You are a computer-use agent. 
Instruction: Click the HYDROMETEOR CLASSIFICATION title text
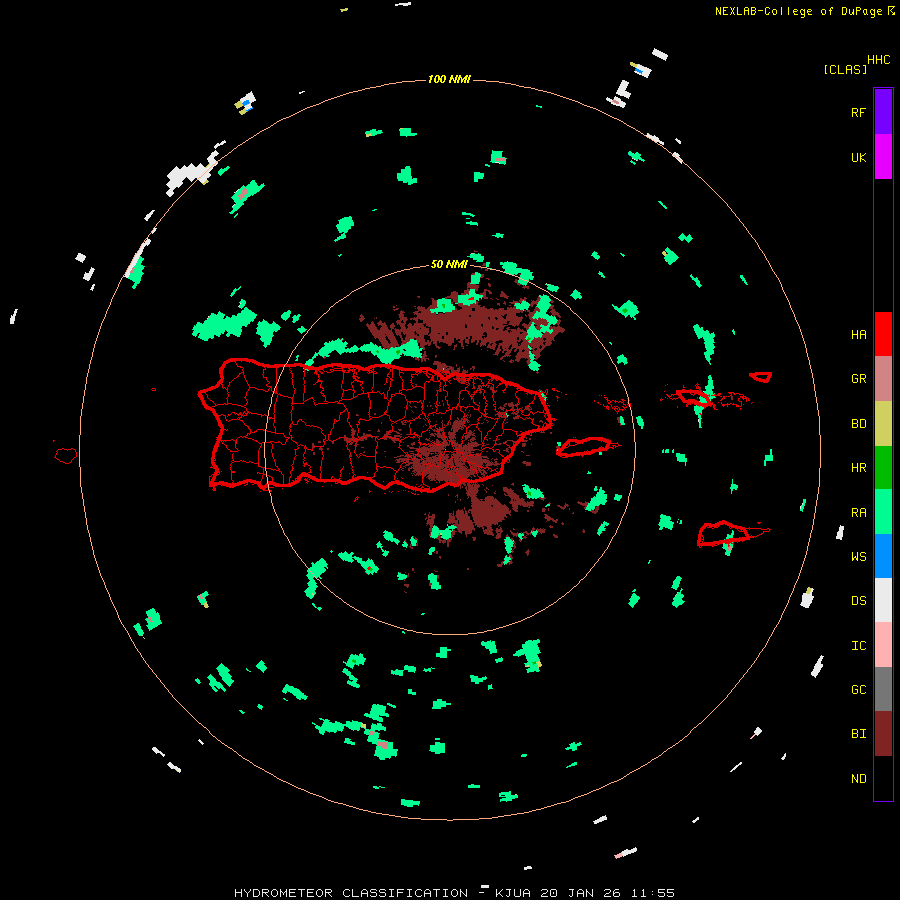[351, 893]
